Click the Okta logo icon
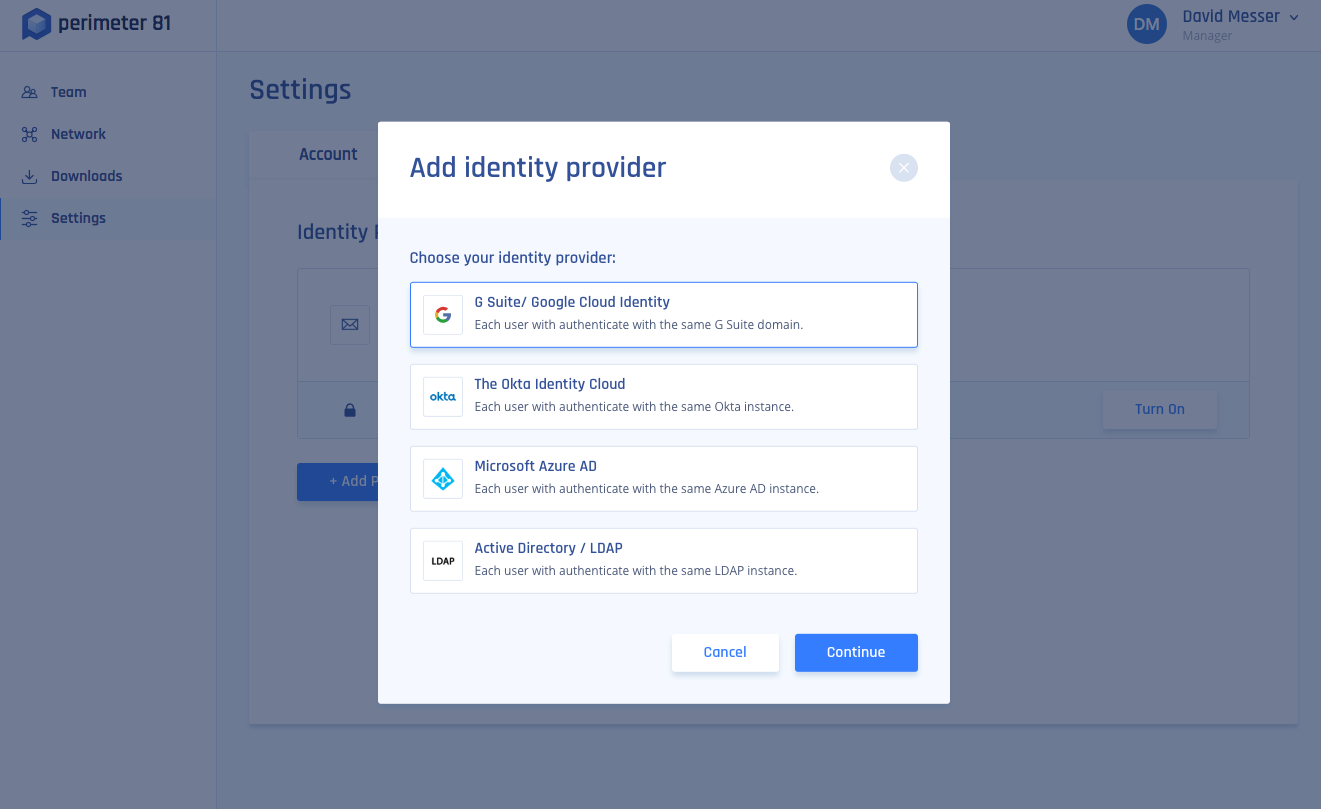This screenshot has height=809, width=1321. 443,397
